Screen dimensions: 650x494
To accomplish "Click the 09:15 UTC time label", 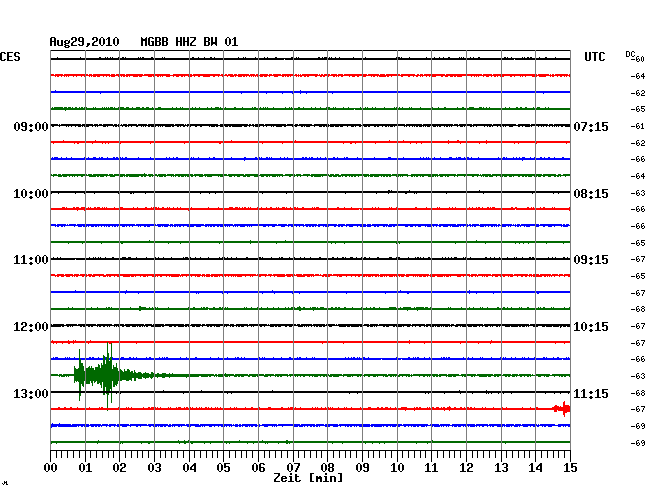I will (x=591, y=260).
